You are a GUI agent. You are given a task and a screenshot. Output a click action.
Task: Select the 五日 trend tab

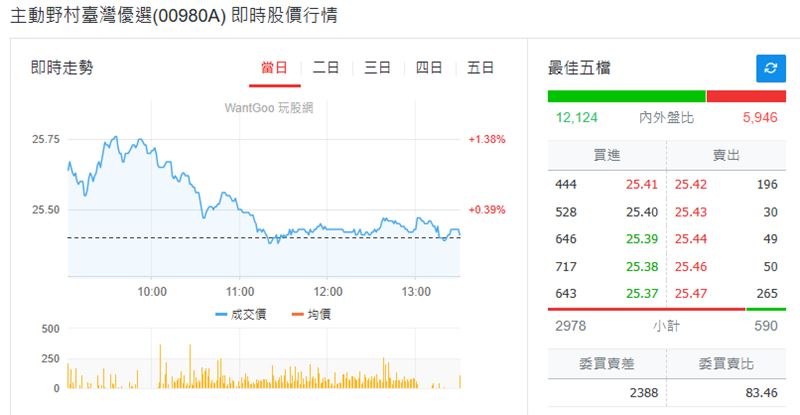click(481, 68)
